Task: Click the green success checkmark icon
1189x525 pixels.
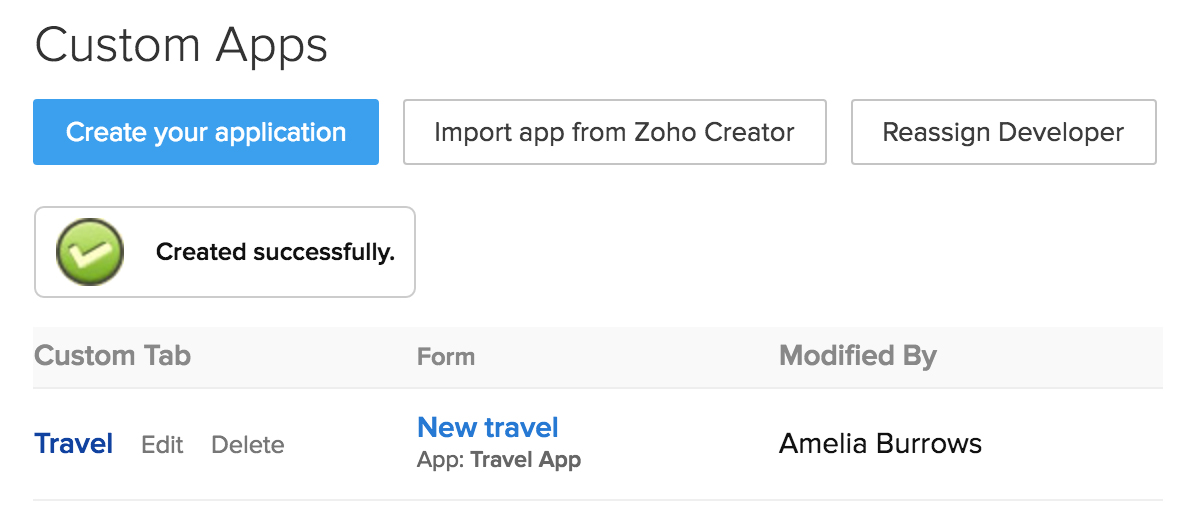Action: coord(90,252)
